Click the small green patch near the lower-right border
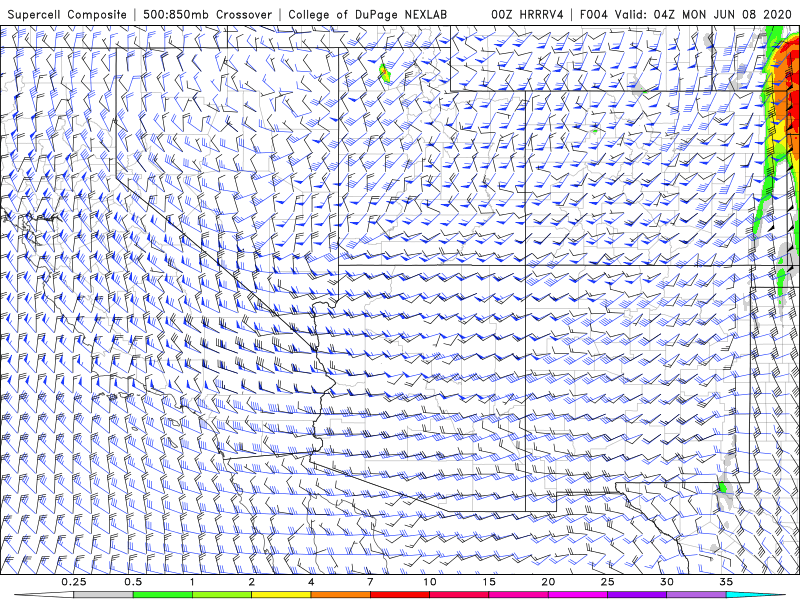This screenshot has height=600, width=800. point(722,487)
